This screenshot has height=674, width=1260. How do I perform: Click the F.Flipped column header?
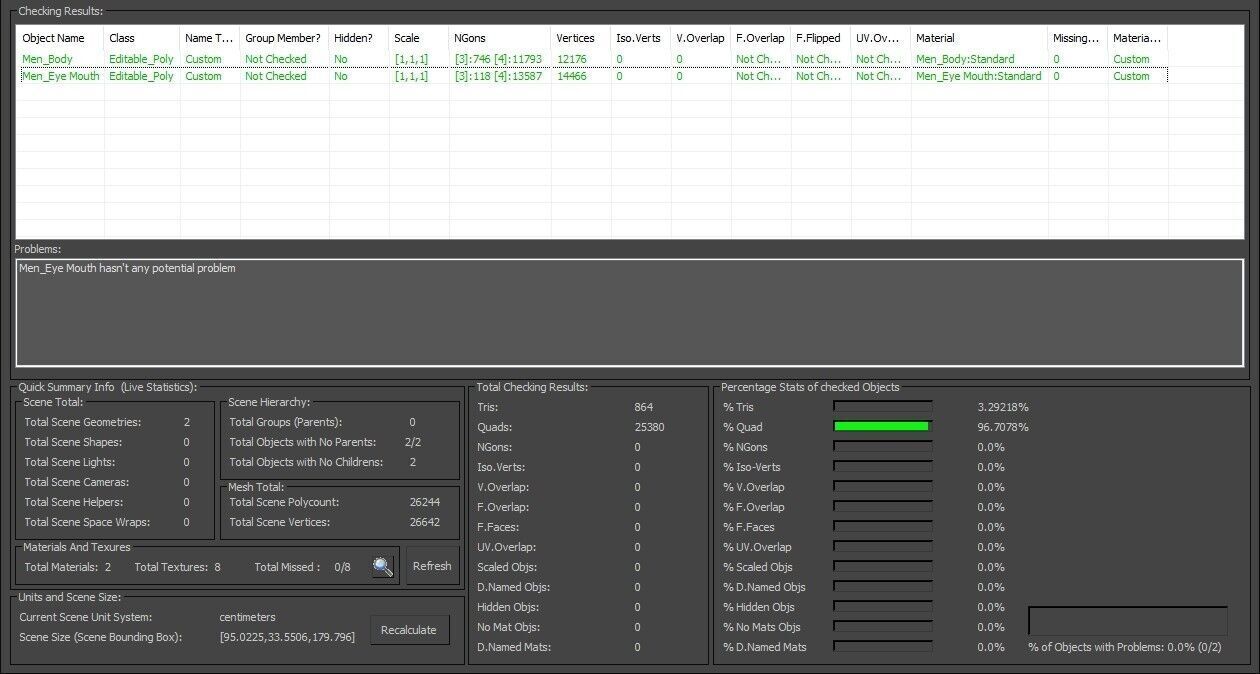coord(821,38)
